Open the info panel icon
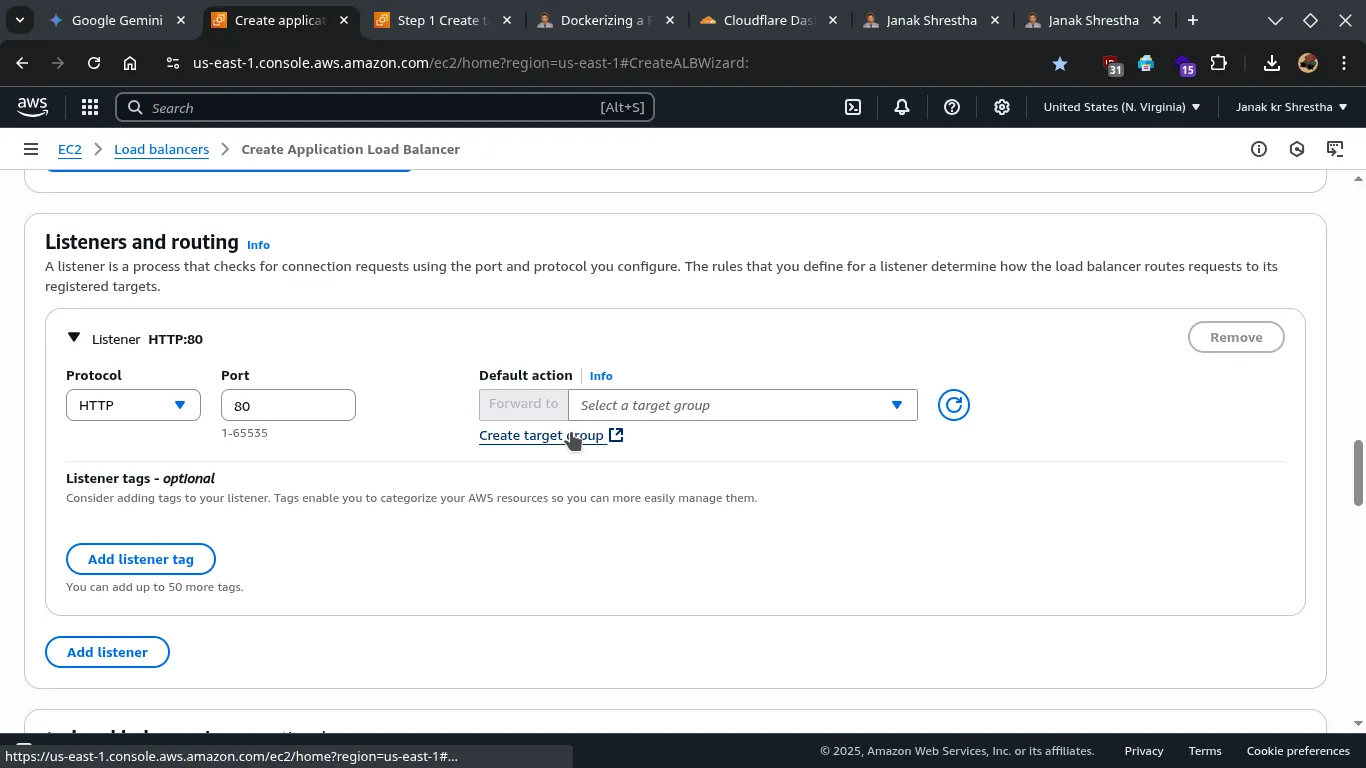The height and width of the screenshot is (768, 1366). (1259, 149)
